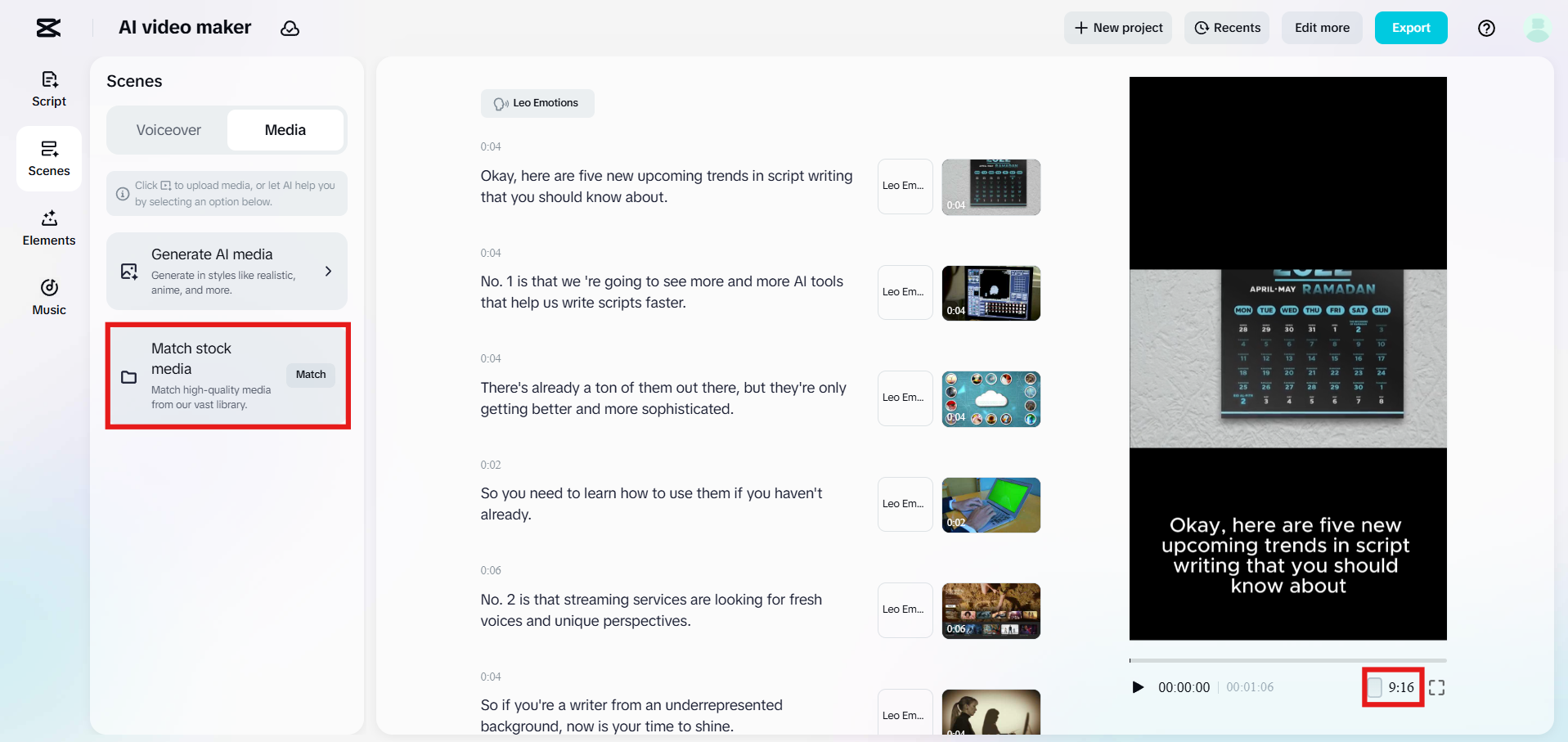Image resolution: width=1568 pixels, height=742 pixels.
Task: Click the 00:00:00 current time display
Action: [x=1184, y=687]
